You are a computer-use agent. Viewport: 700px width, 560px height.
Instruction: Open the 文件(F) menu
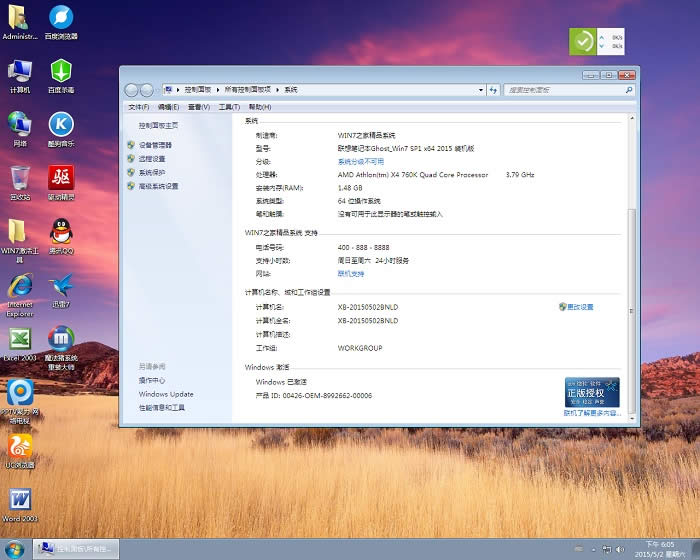[138, 107]
